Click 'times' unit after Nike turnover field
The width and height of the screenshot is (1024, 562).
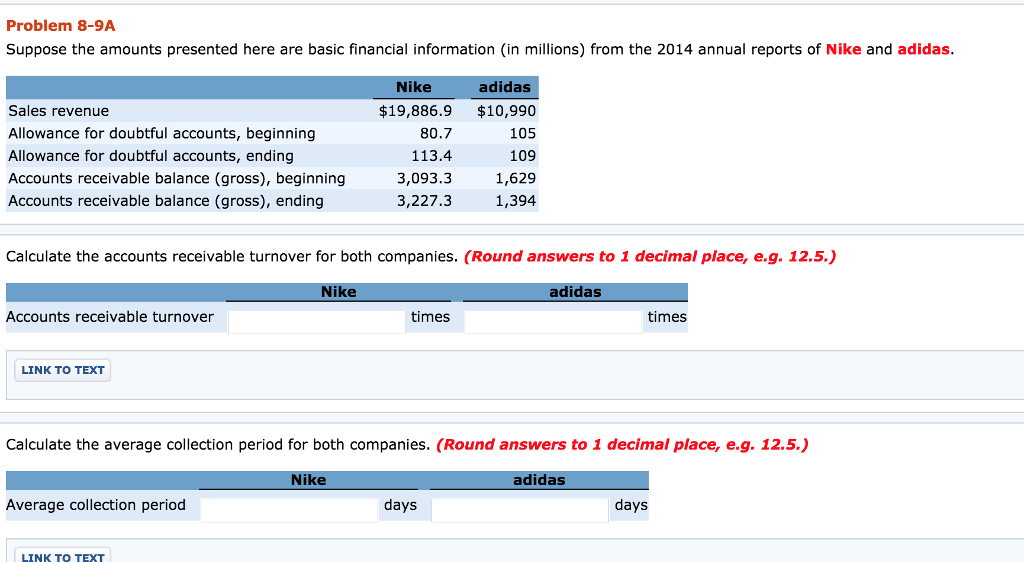(x=430, y=317)
